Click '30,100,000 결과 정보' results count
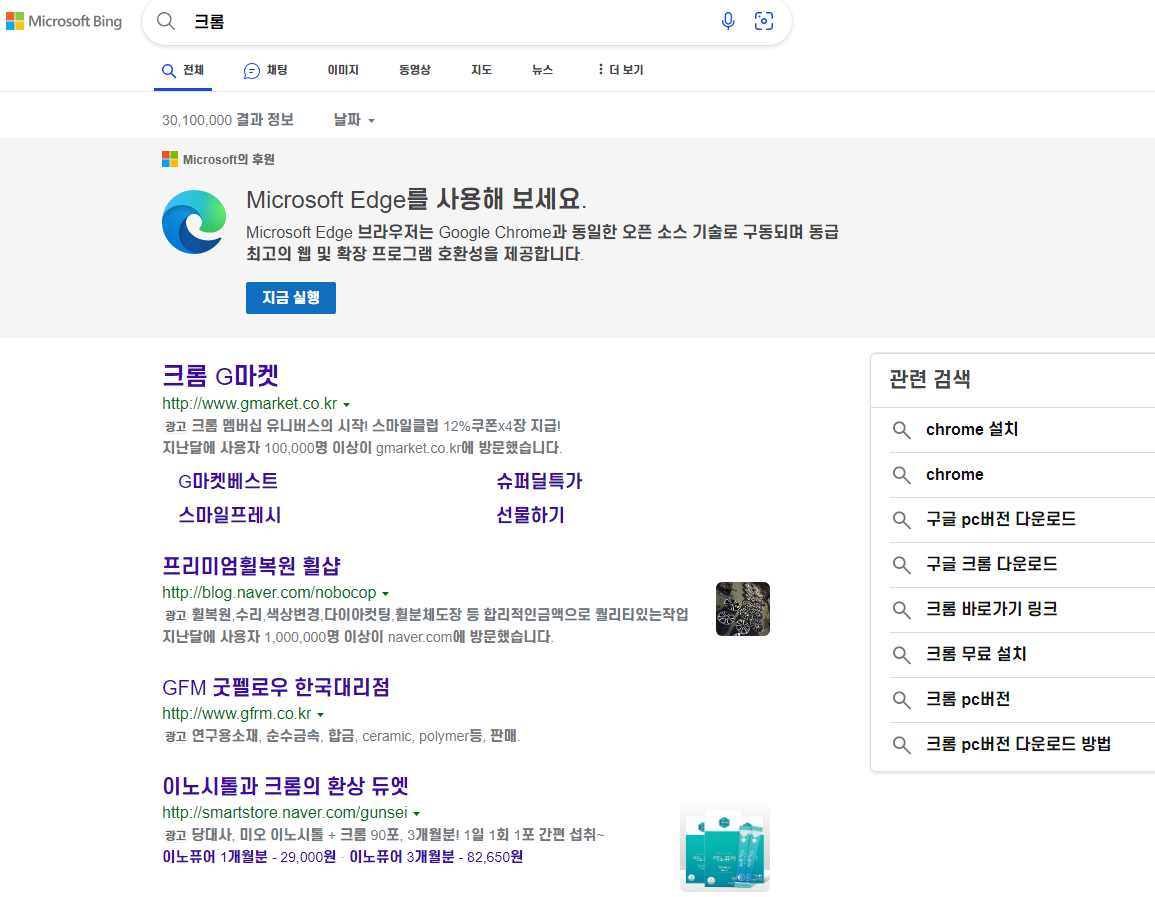This screenshot has height=897, width=1155. tap(228, 119)
